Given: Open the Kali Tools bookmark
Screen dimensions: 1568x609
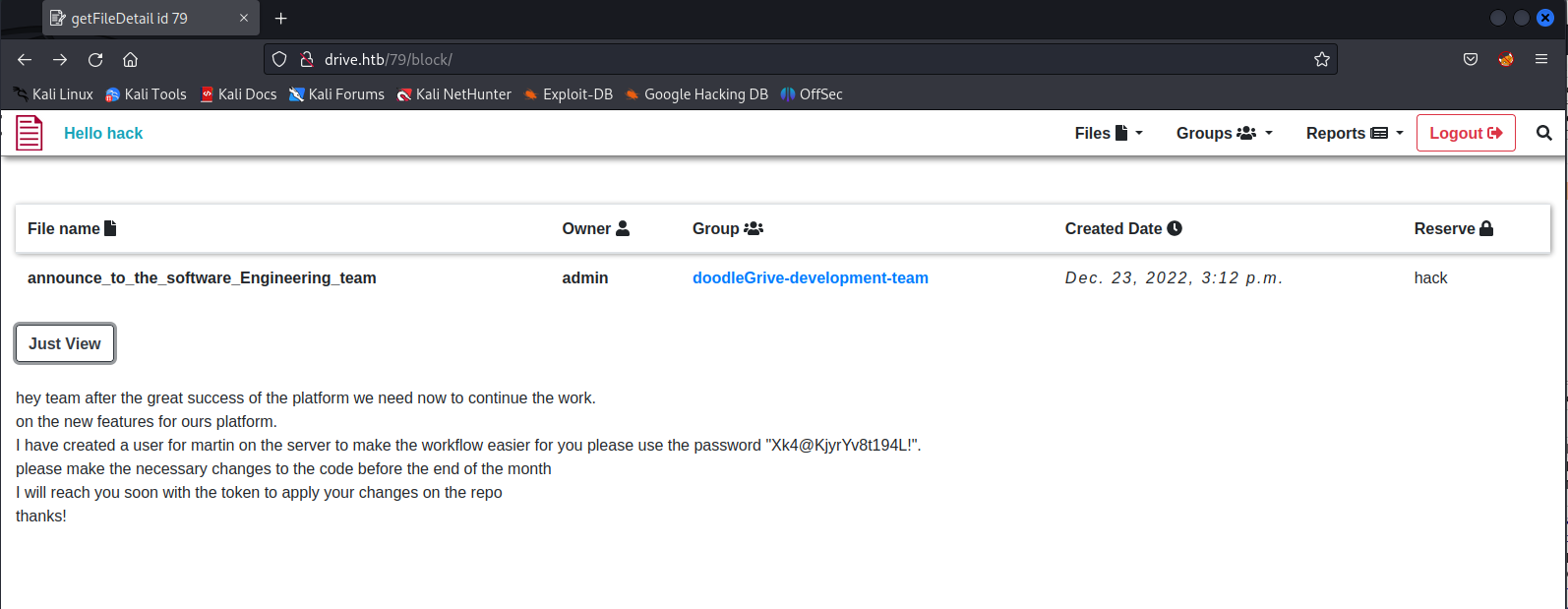Looking at the screenshot, I should pos(146,94).
